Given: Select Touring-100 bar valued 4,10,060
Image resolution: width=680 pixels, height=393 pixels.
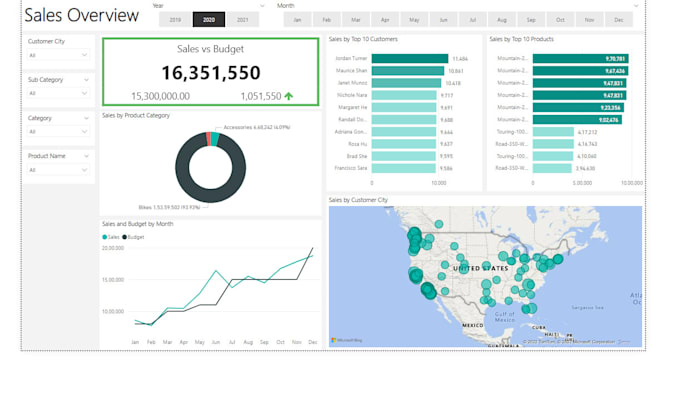Looking at the screenshot, I should tap(553, 156).
